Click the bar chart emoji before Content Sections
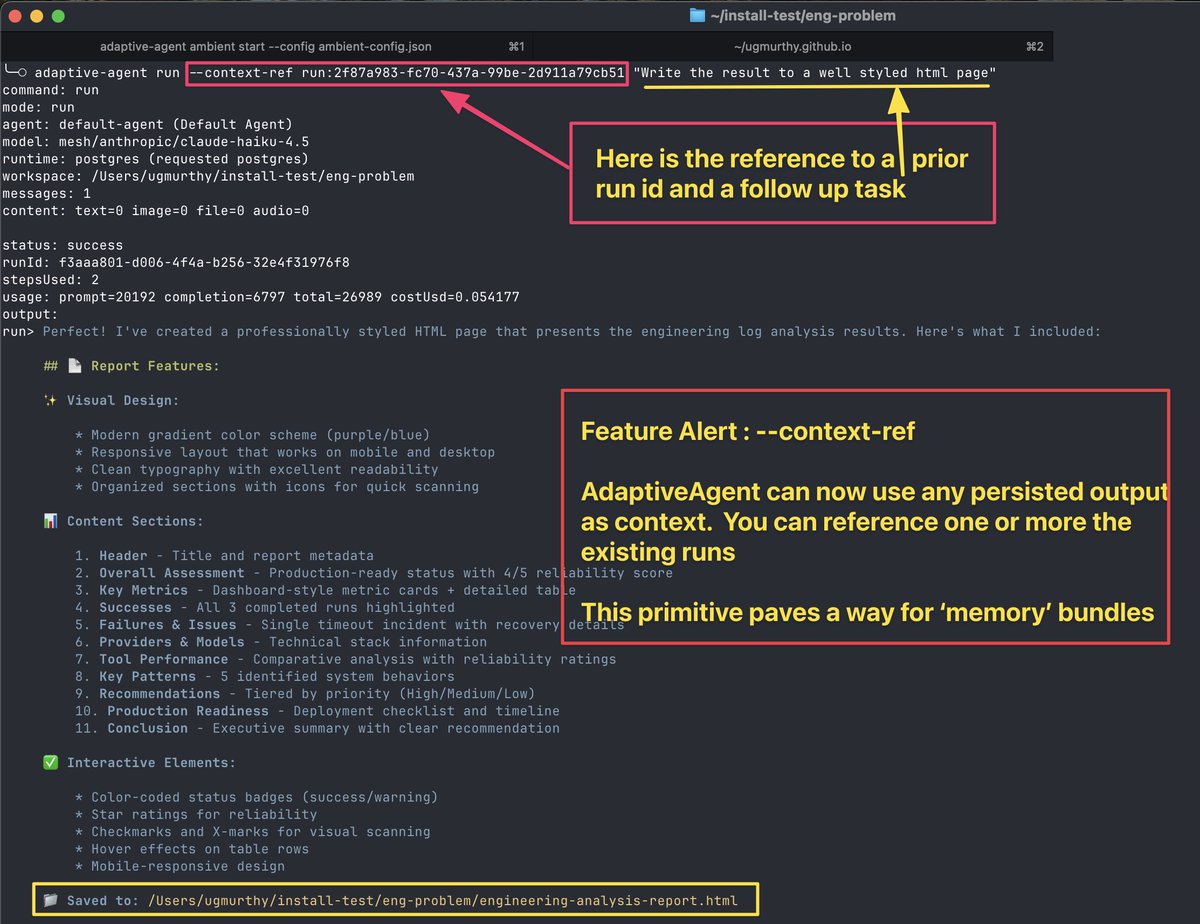 pyautogui.click(x=50, y=521)
